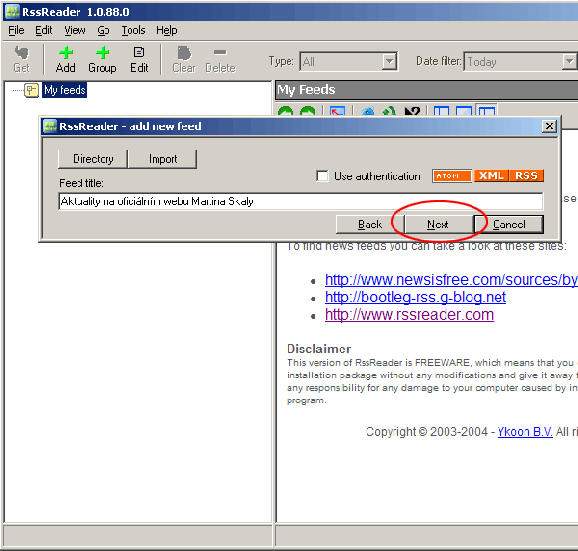This screenshot has height=551, width=578.
Task: Open the newsisfree.com sources link
Action: (x=451, y=280)
